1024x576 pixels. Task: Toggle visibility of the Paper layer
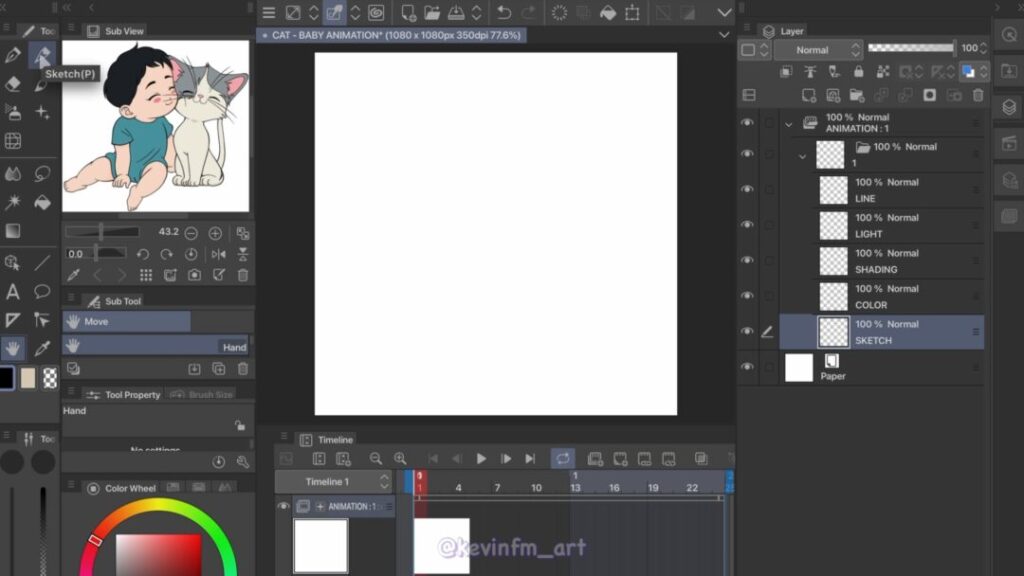747,368
